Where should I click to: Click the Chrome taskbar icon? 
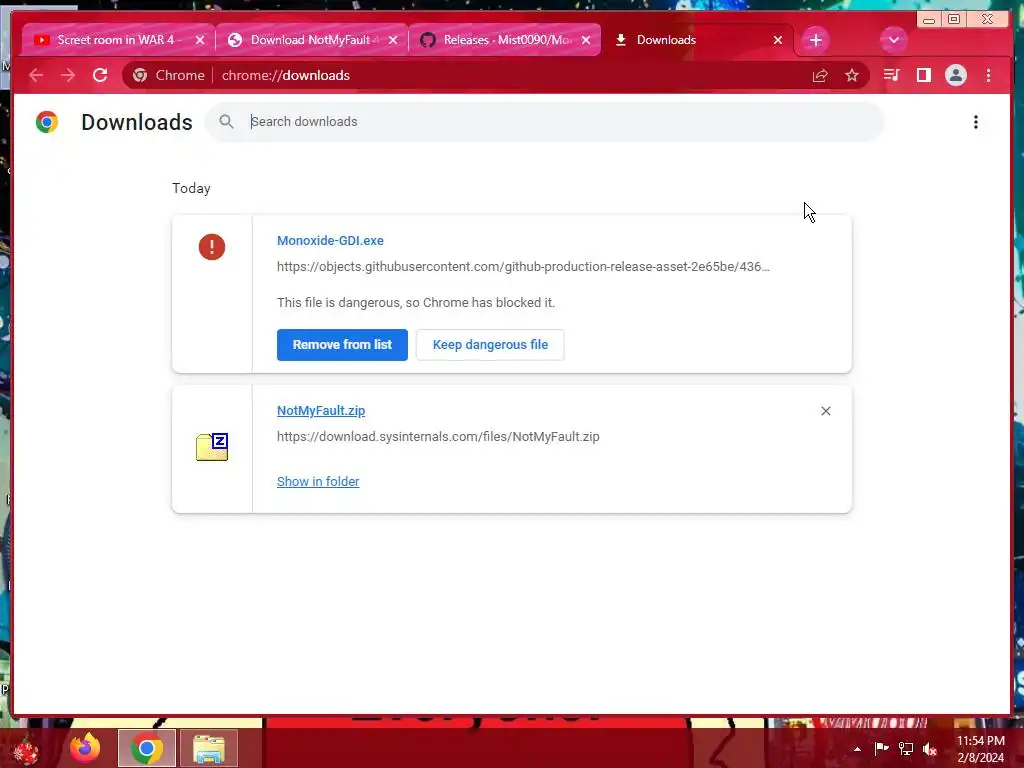pos(147,748)
